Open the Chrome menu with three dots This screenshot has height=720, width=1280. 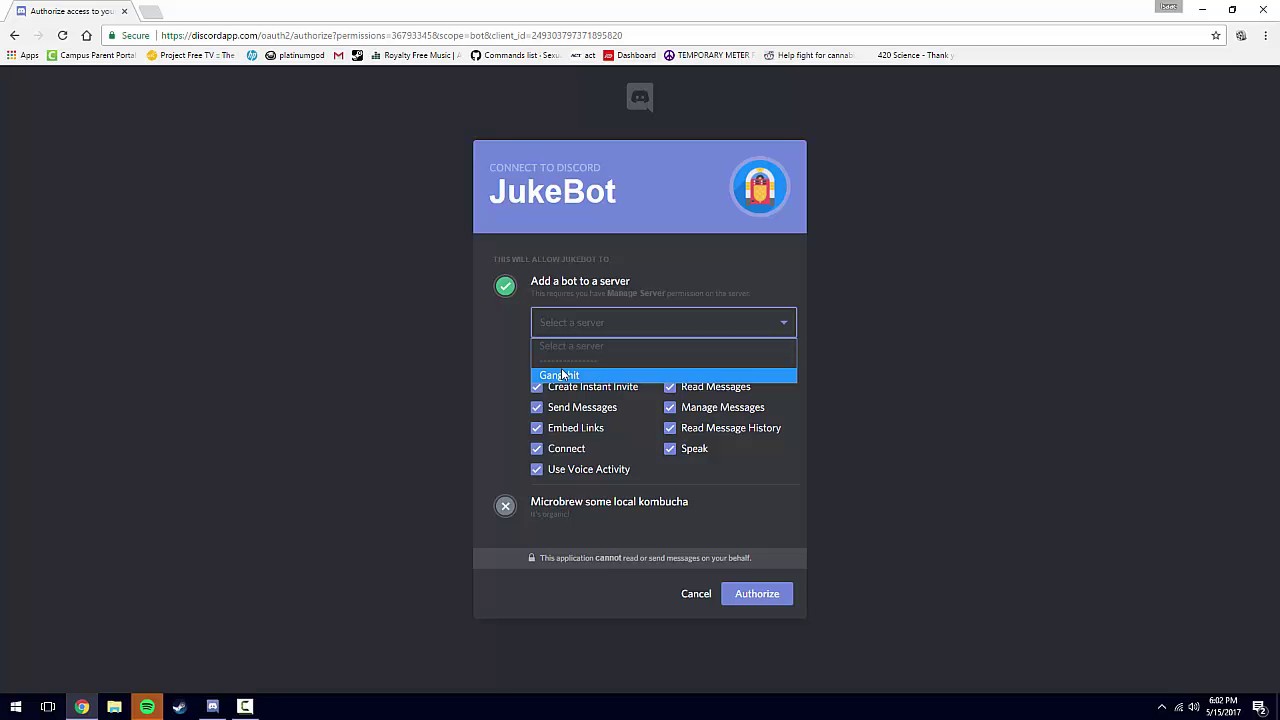(1265, 35)
